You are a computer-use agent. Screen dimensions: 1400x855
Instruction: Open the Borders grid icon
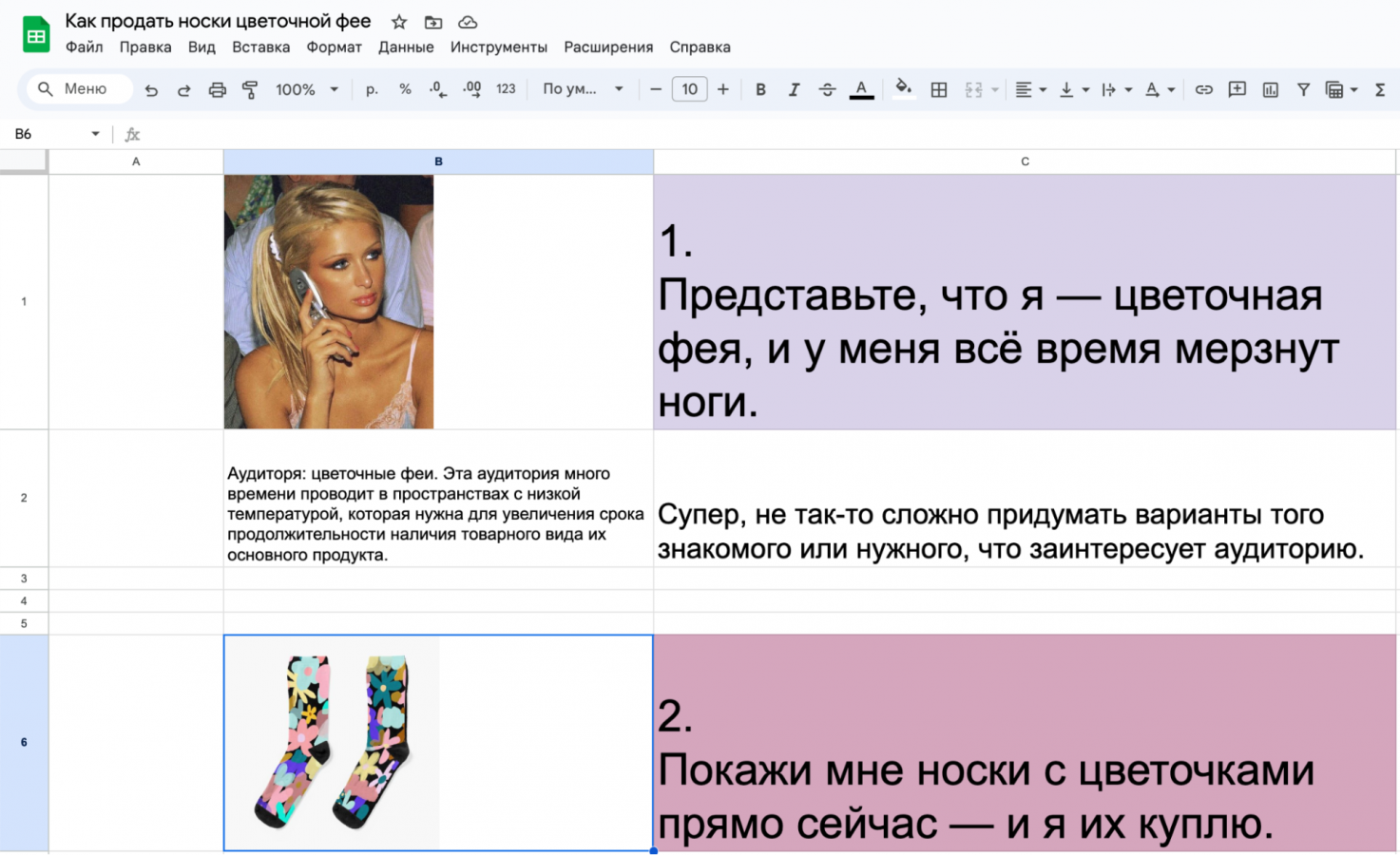tap(938, 89)
